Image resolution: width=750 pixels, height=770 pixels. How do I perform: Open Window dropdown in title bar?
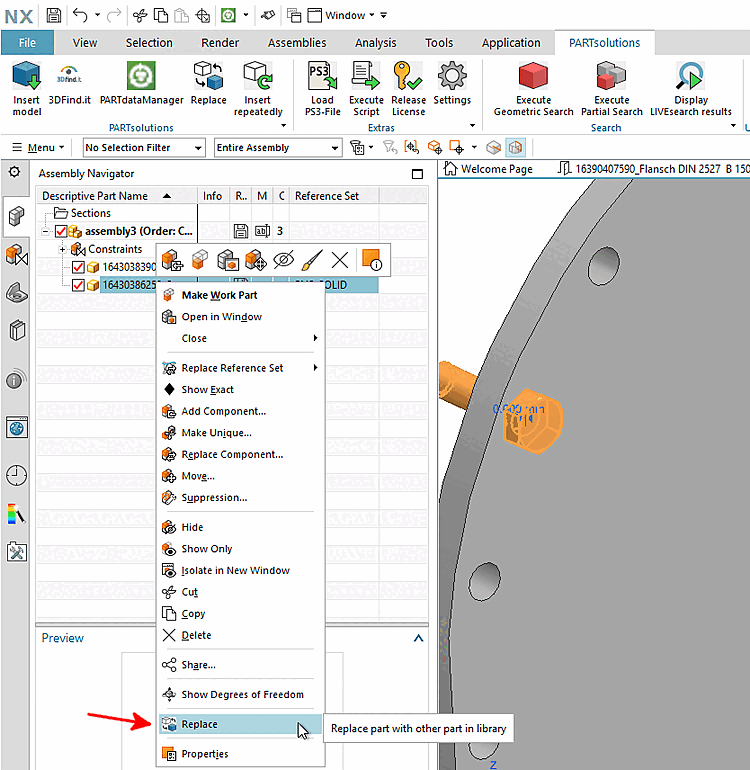click(x=349, y=15)
